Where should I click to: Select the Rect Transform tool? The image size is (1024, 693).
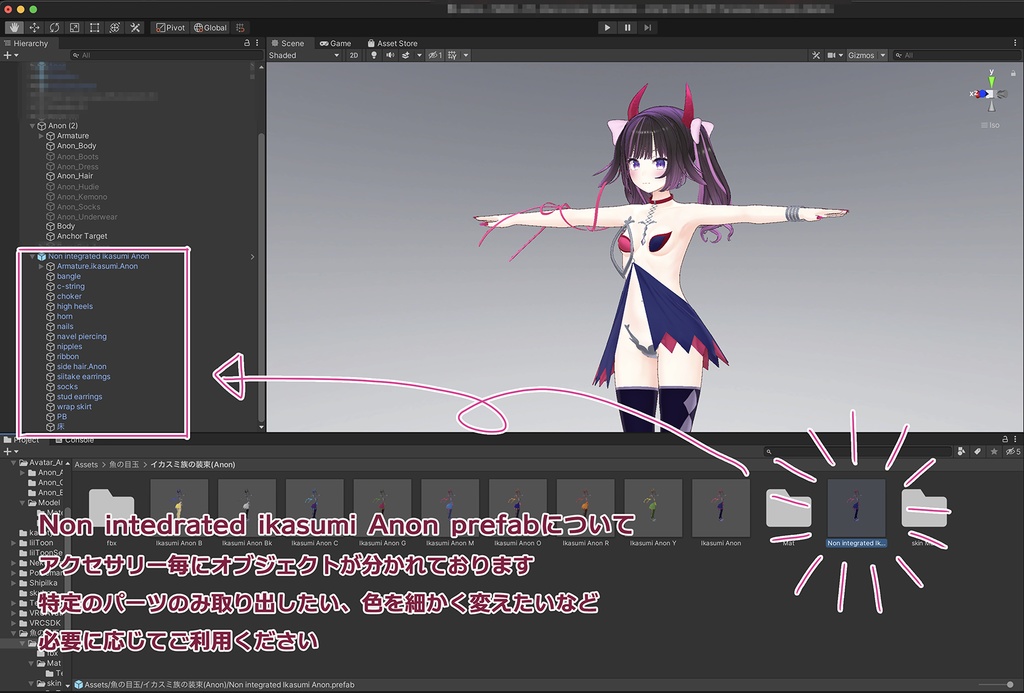(x=95, y=28)
